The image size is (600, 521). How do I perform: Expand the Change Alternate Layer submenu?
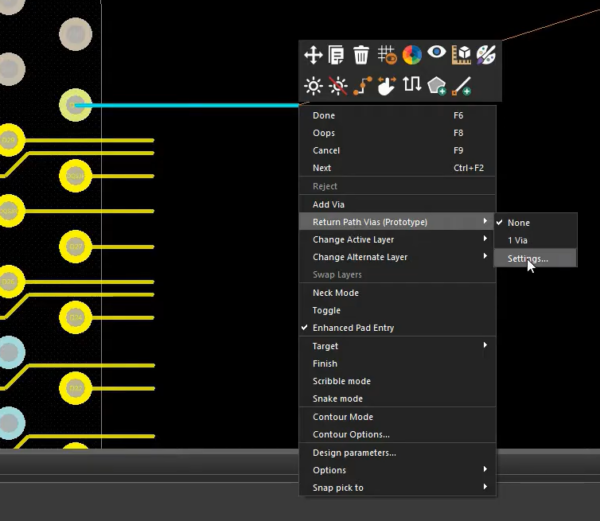[x=397, y=257]
